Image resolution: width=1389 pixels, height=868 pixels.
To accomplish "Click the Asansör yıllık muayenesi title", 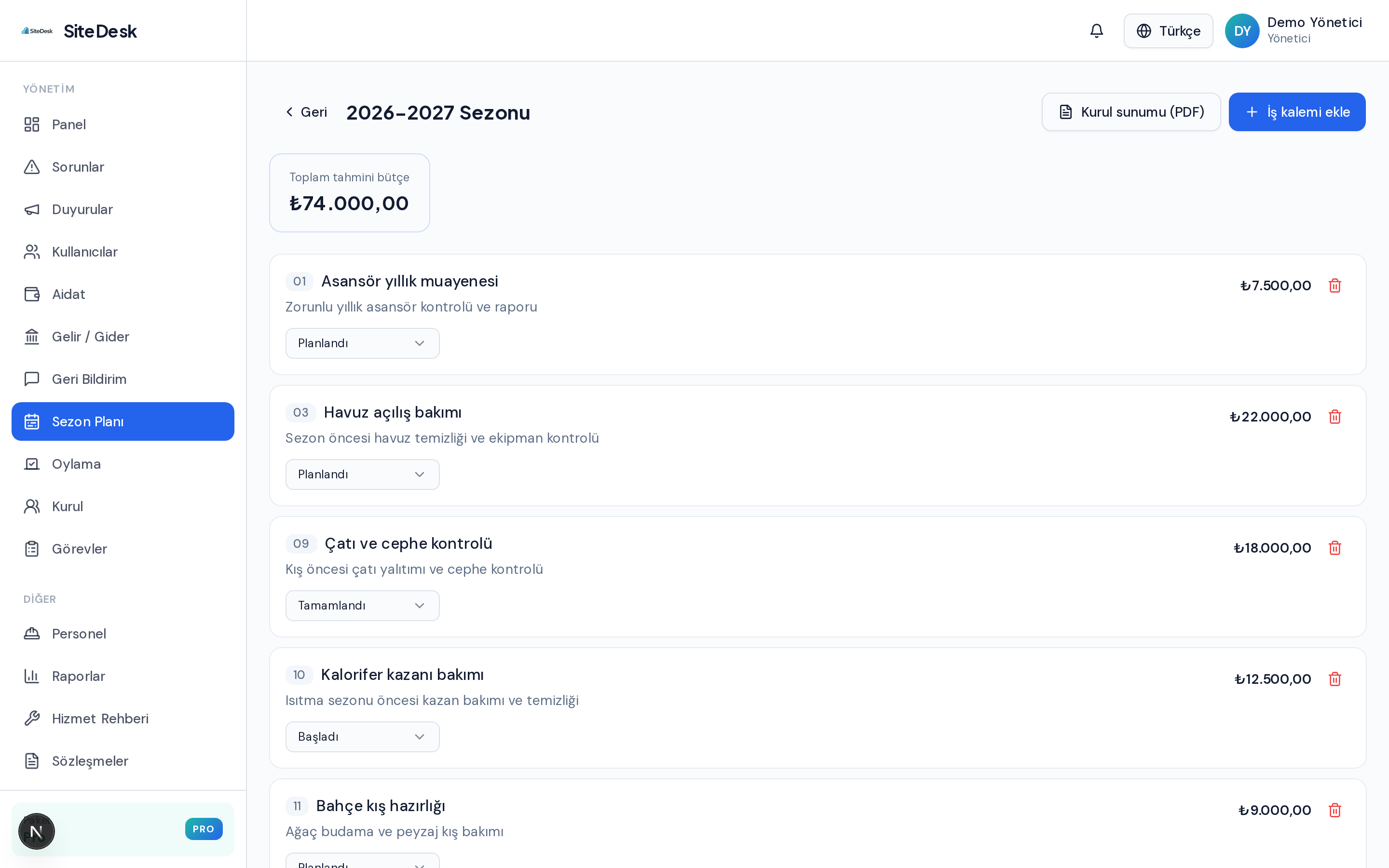I will pos(409,281).
